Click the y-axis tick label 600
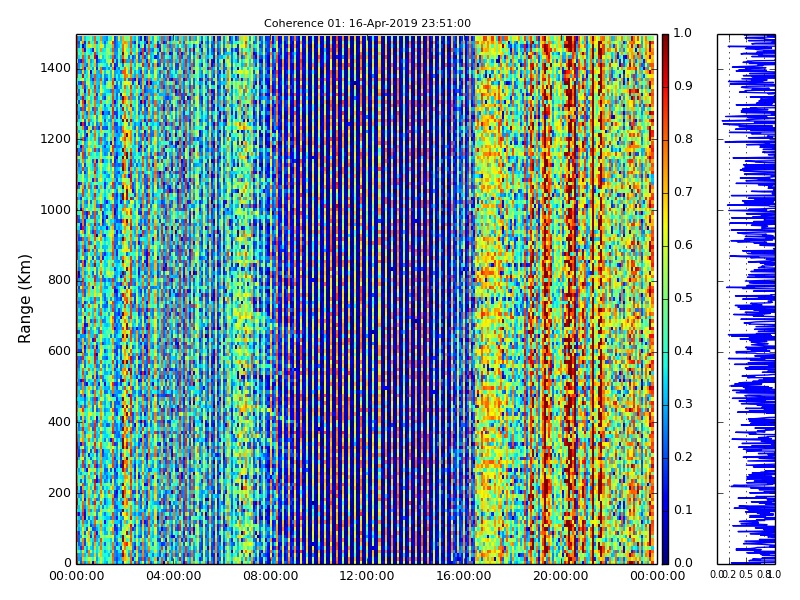The height and width of the screenshot is (600, 800). pyautogui.click(x=59, y=352)
